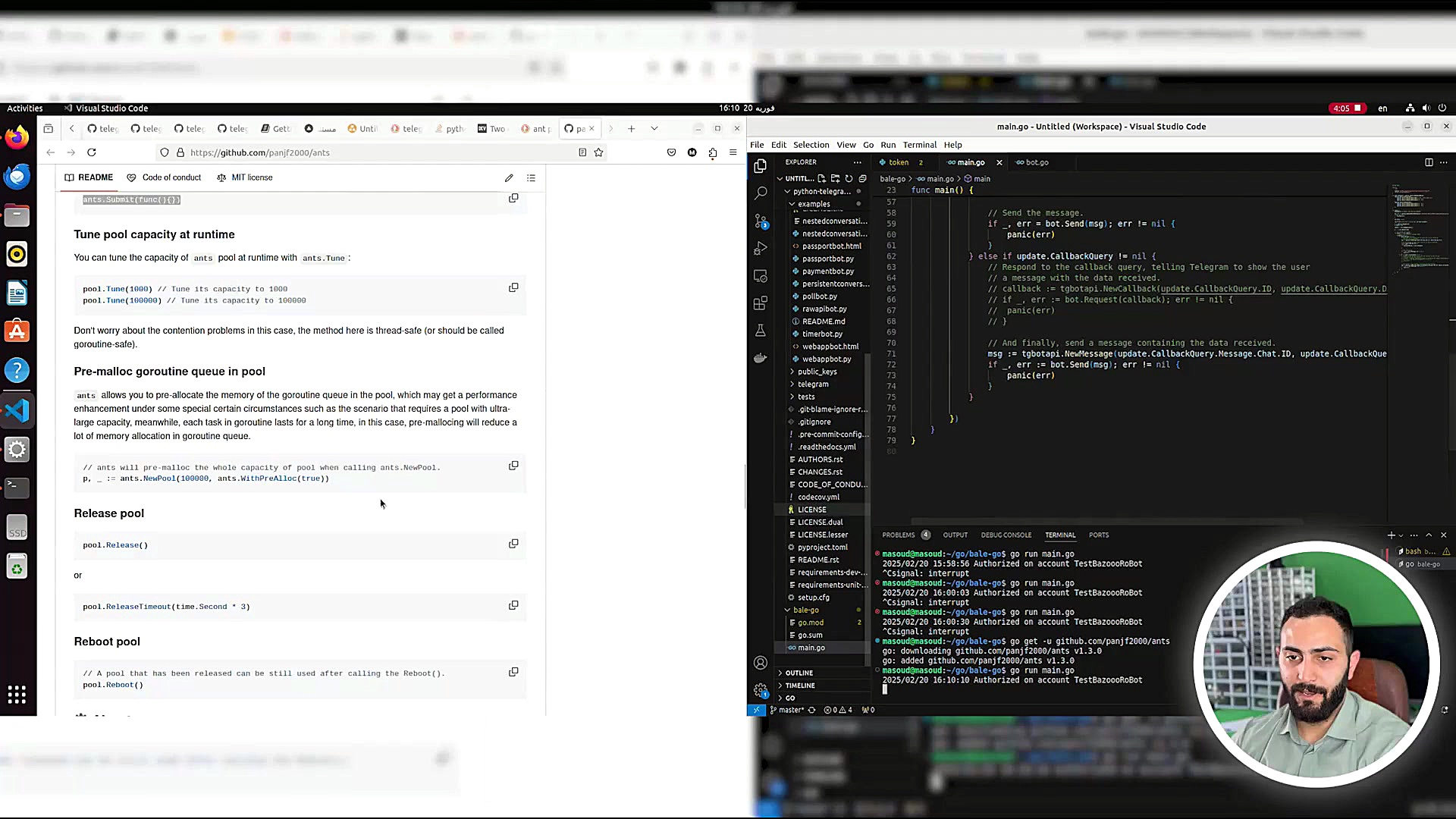Open Show Applications grid in dock

[x=17, y=695]
